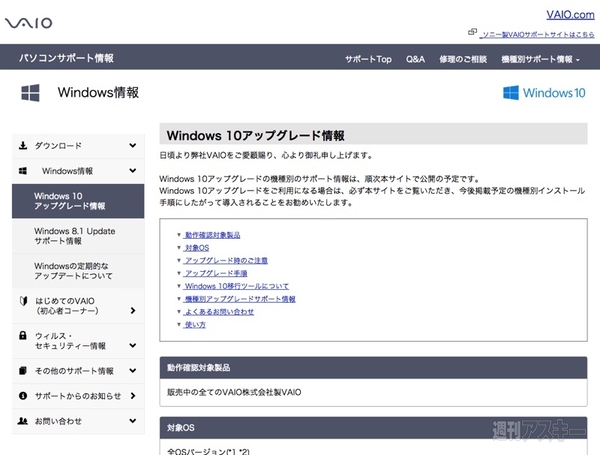Click パソコンサポート情報 title in navigation bar
Image resolution: width=600 pixels, height=455 pixels.
(x=66, y=58)
